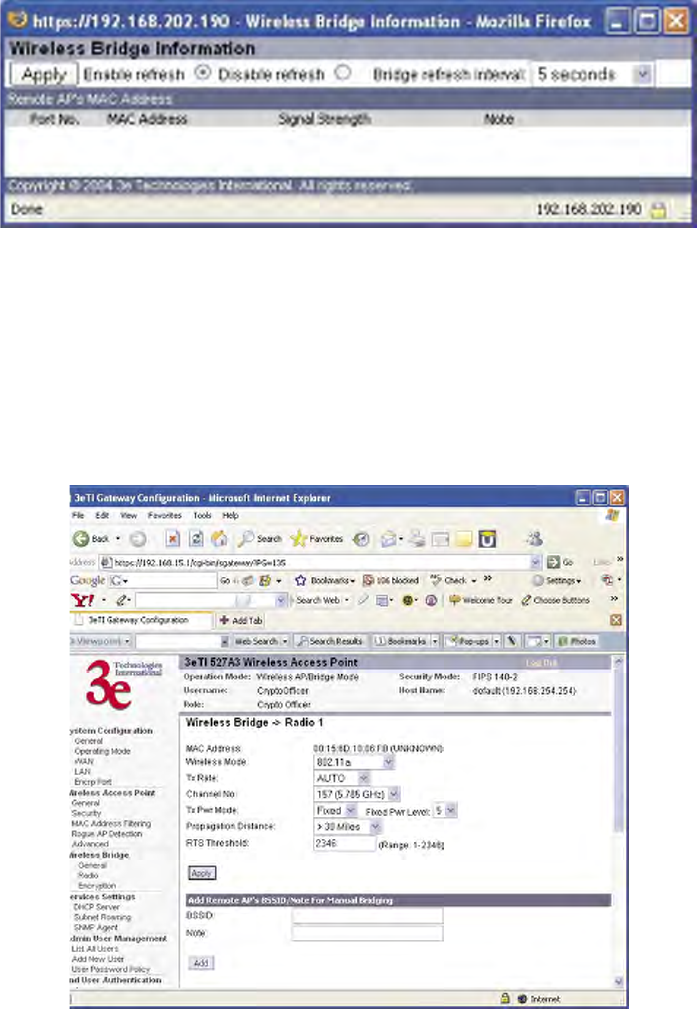Click the green Back arrow icon
Screen dimensions: 697x1009
[x=81, y=539]
